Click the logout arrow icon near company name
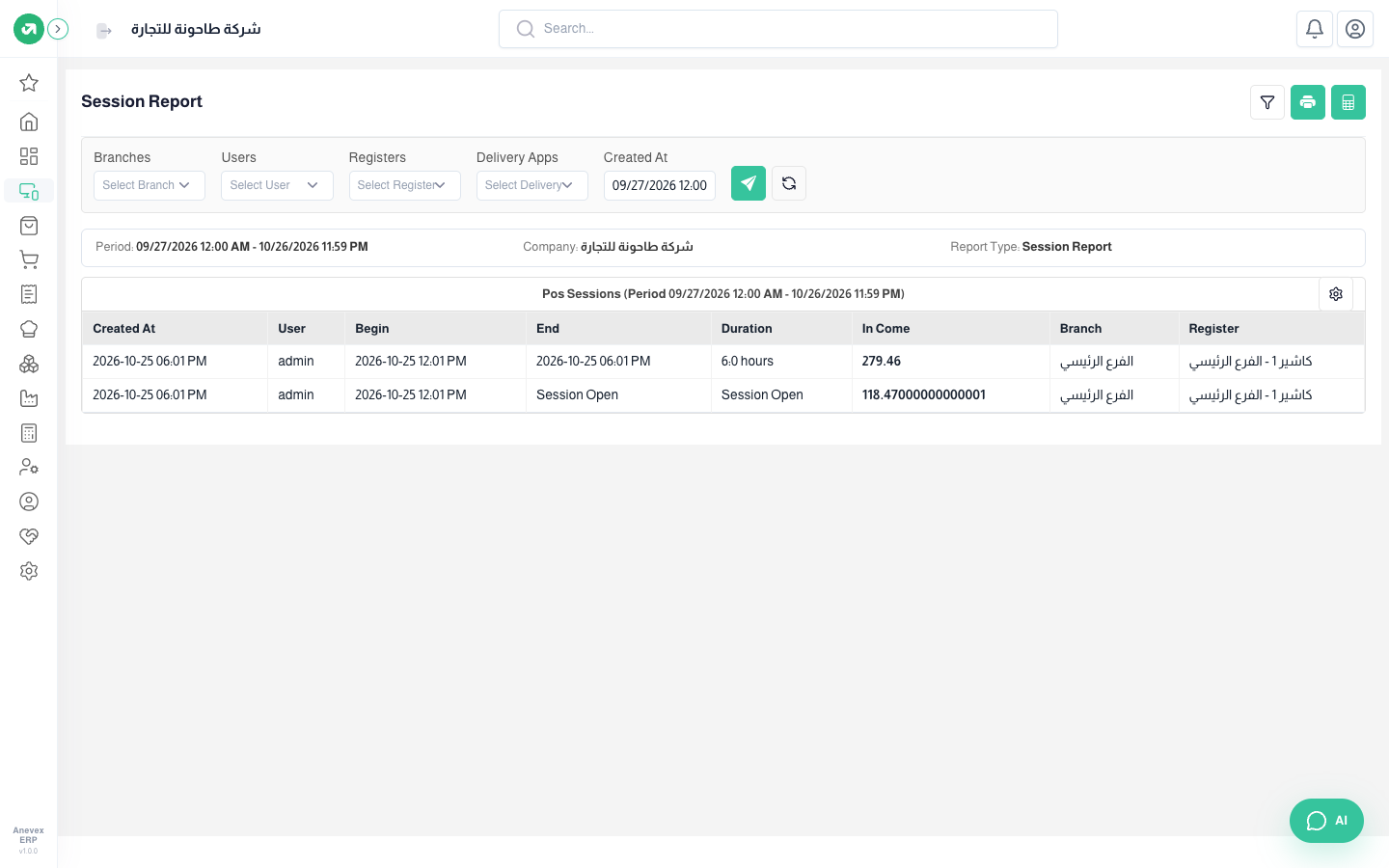Viewport: 1389px width, 868px height. click(104, 31)
